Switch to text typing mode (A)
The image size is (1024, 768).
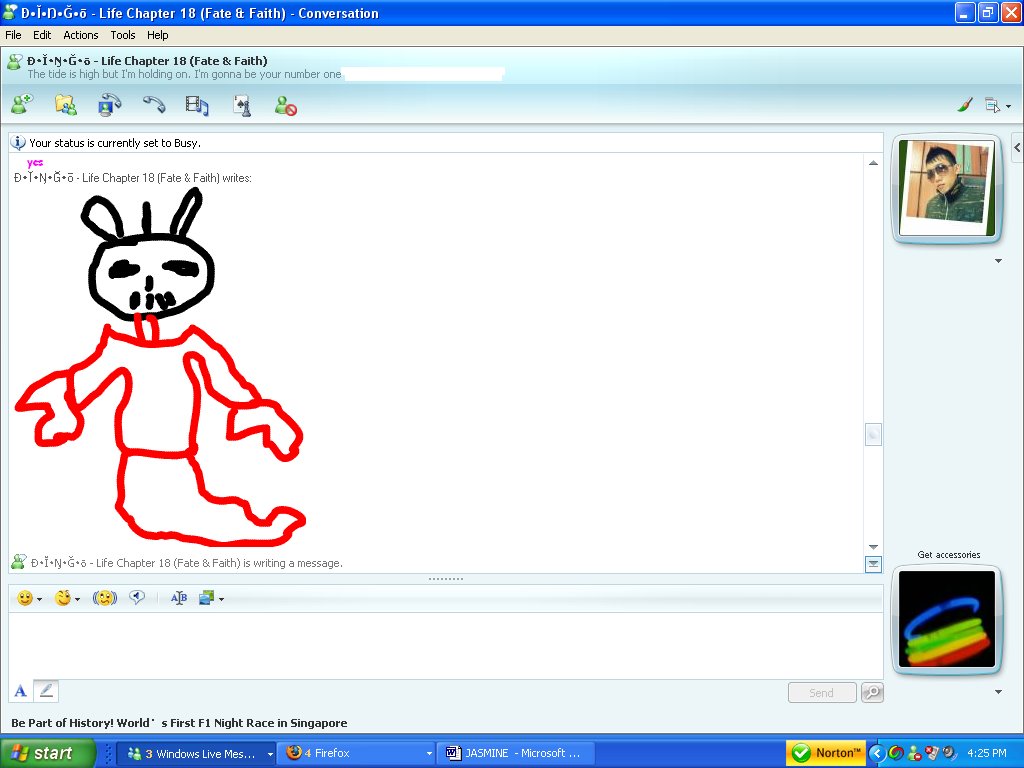(20, 691)
